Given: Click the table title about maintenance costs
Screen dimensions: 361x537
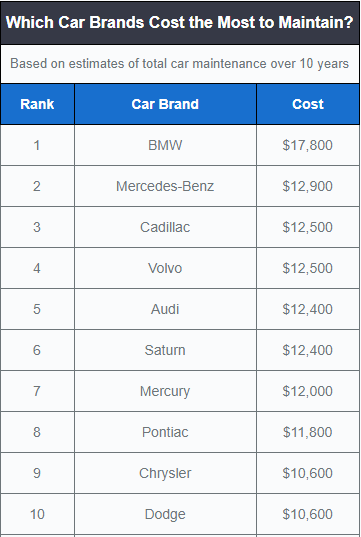Looking at the screenshot, I should (x=180, y=23).
